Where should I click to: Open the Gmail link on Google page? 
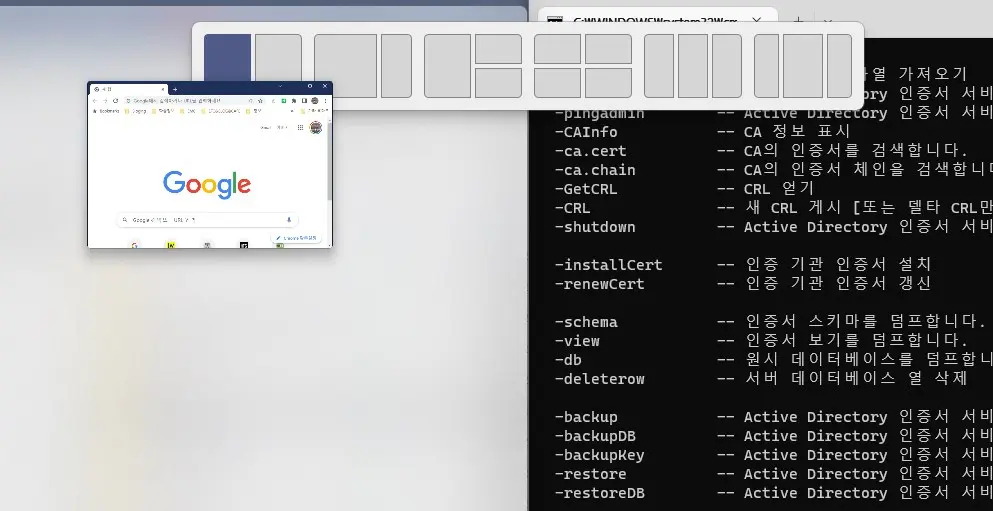click(x=265, y=127)
